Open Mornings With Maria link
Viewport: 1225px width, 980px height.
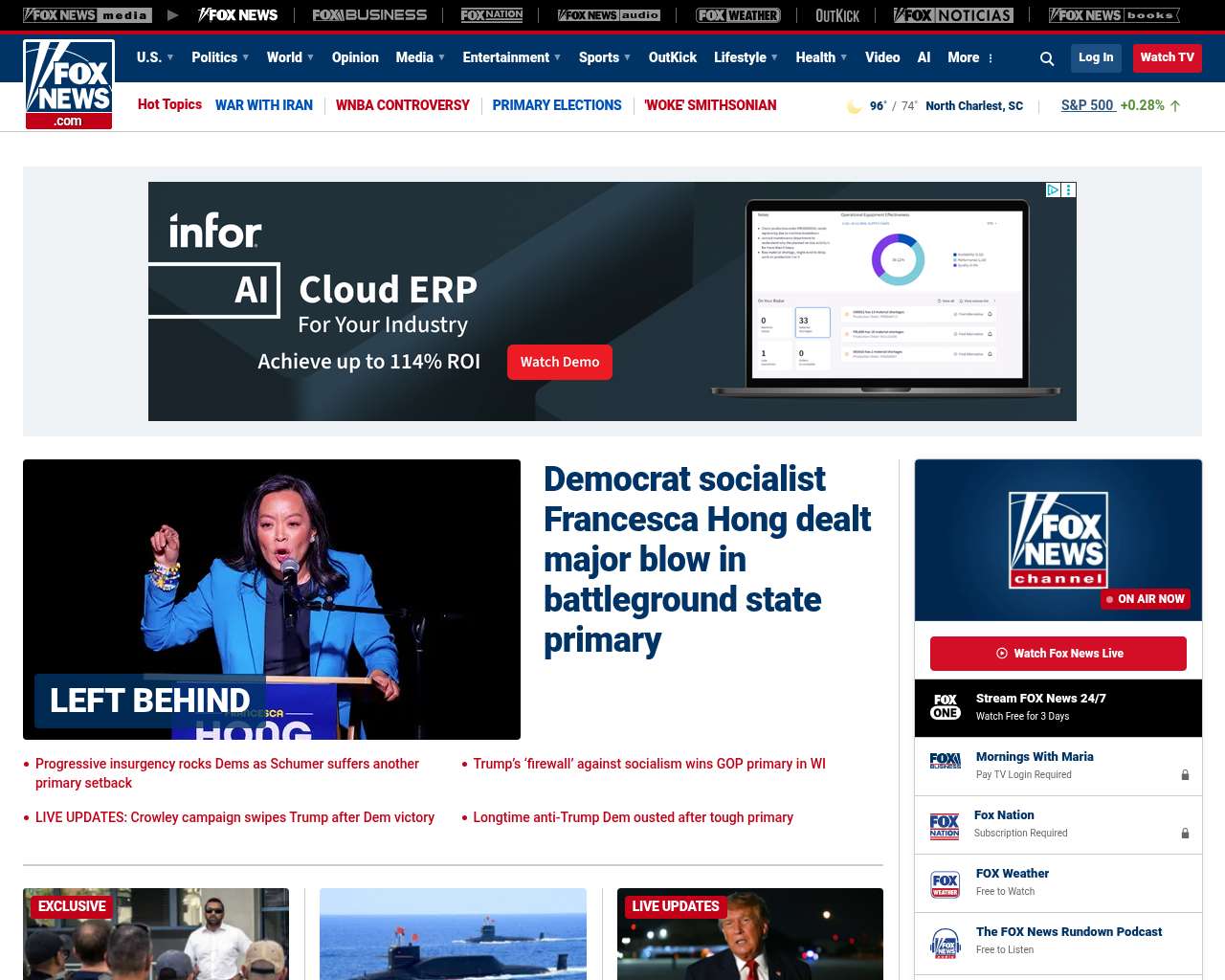[x=1035, y=757]
